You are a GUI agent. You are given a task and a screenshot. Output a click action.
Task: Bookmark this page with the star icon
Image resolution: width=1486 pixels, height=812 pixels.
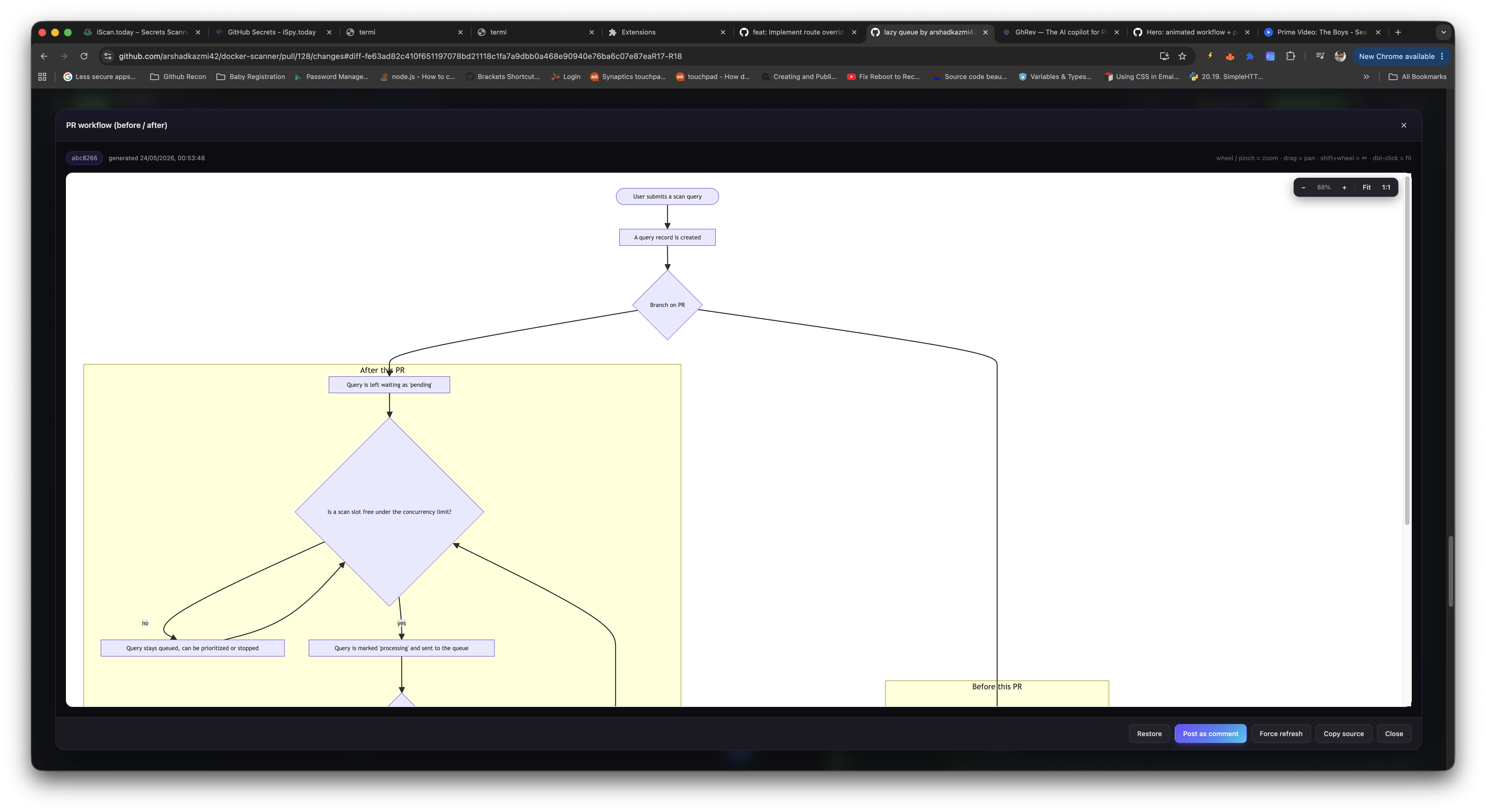(x=1183, y=56)
